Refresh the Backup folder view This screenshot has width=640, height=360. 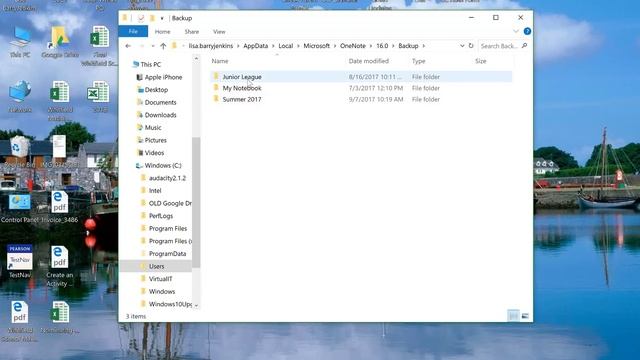point(471,46)
